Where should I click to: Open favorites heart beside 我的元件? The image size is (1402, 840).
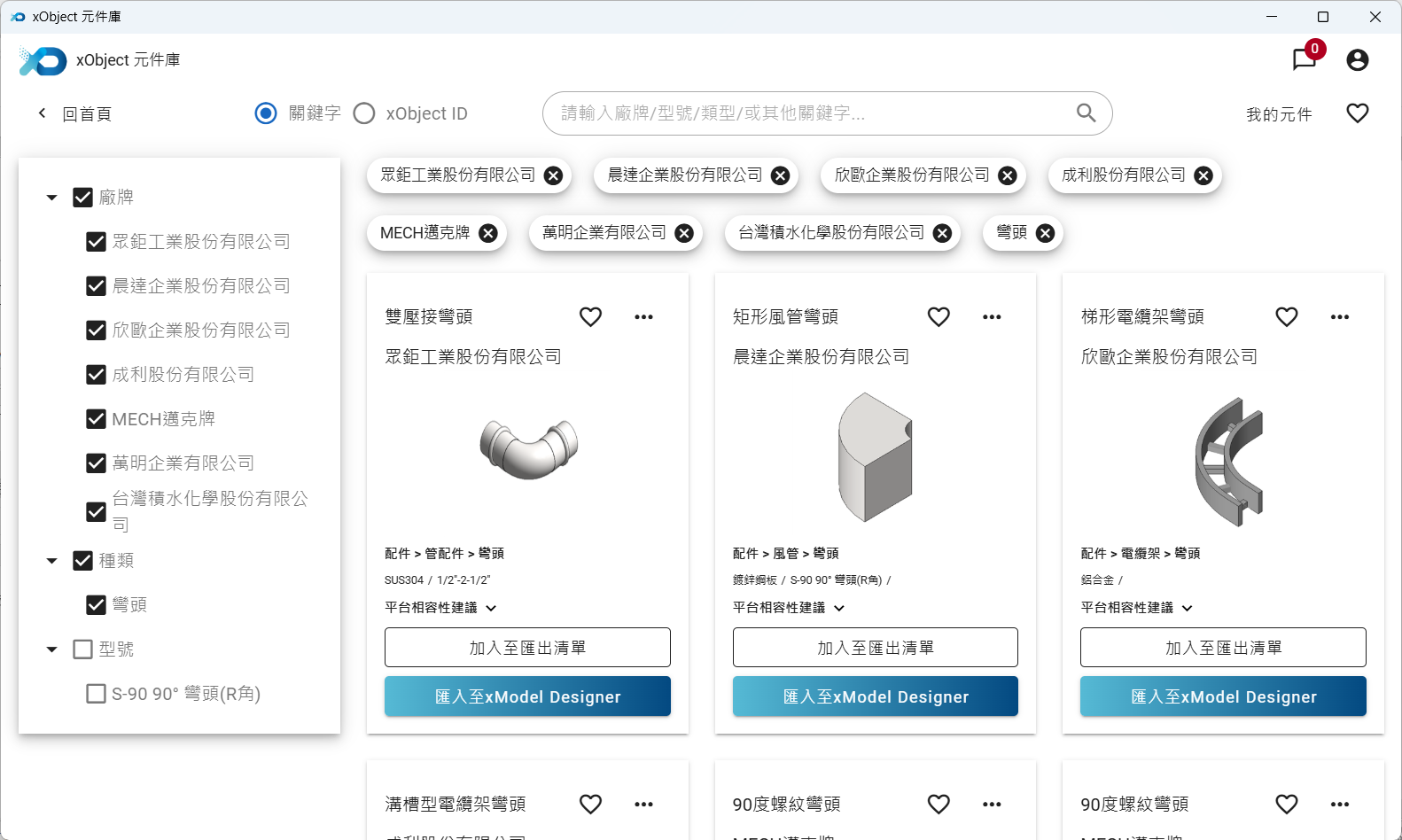pyautogui.click(x=1357, y=113)
